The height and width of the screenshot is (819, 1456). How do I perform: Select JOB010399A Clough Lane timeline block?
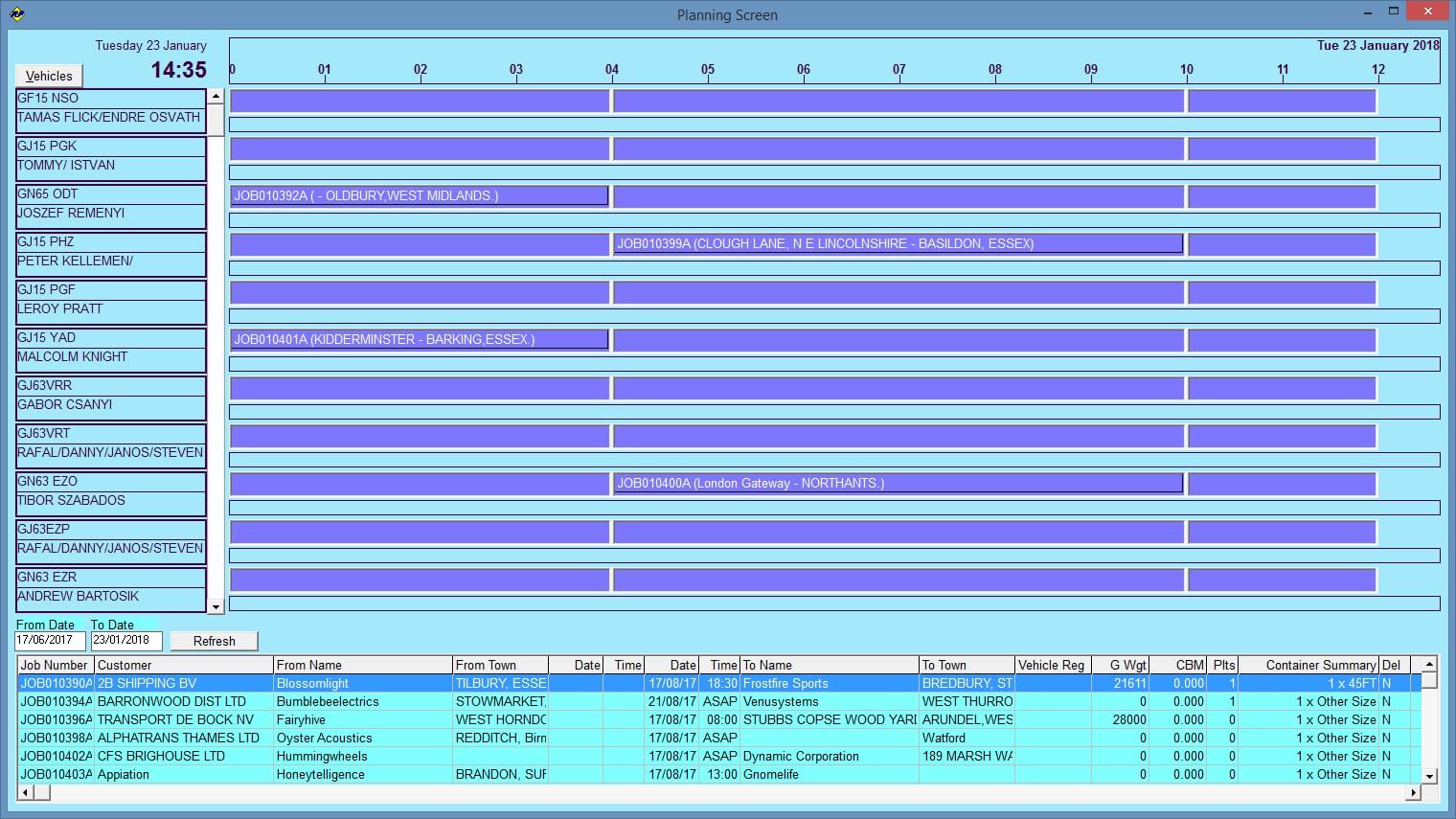coord(898,244)
